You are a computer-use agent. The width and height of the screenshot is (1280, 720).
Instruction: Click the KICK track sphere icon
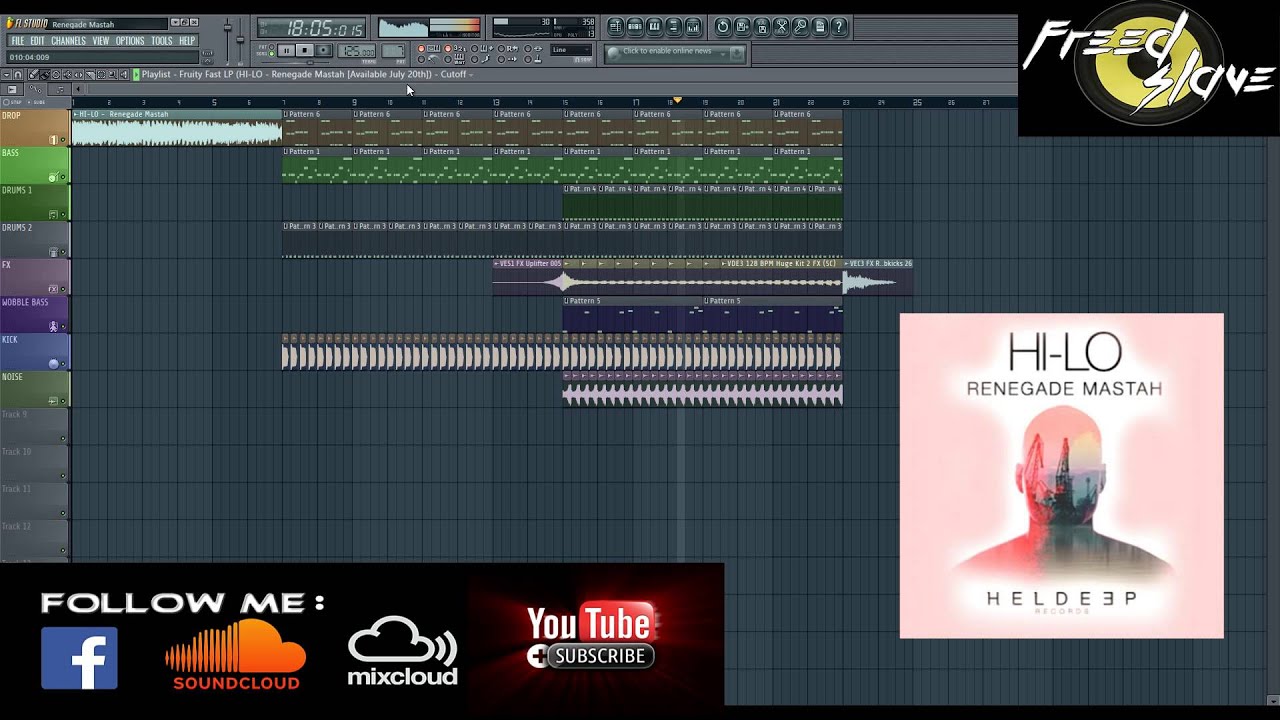click(x=53, y=363)
